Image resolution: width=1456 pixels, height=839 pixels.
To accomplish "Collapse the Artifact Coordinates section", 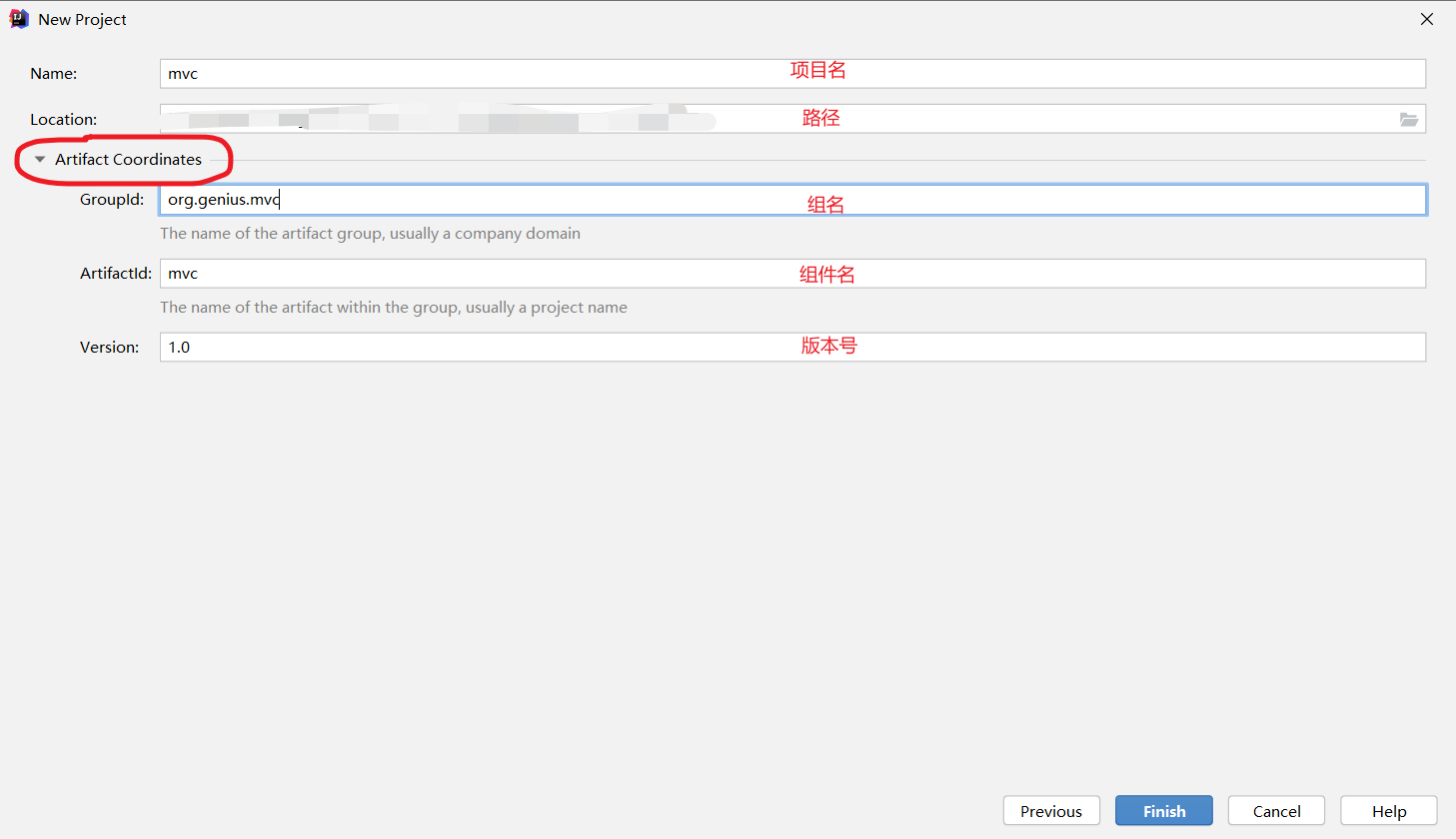I will [x=40, y=160].
